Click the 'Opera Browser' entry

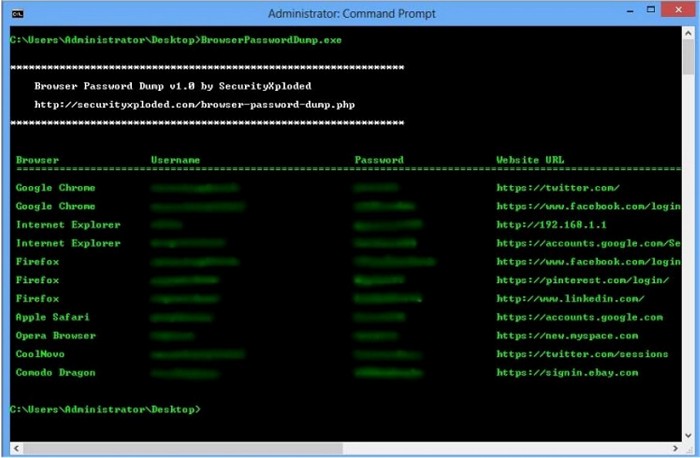pos(56,335)
